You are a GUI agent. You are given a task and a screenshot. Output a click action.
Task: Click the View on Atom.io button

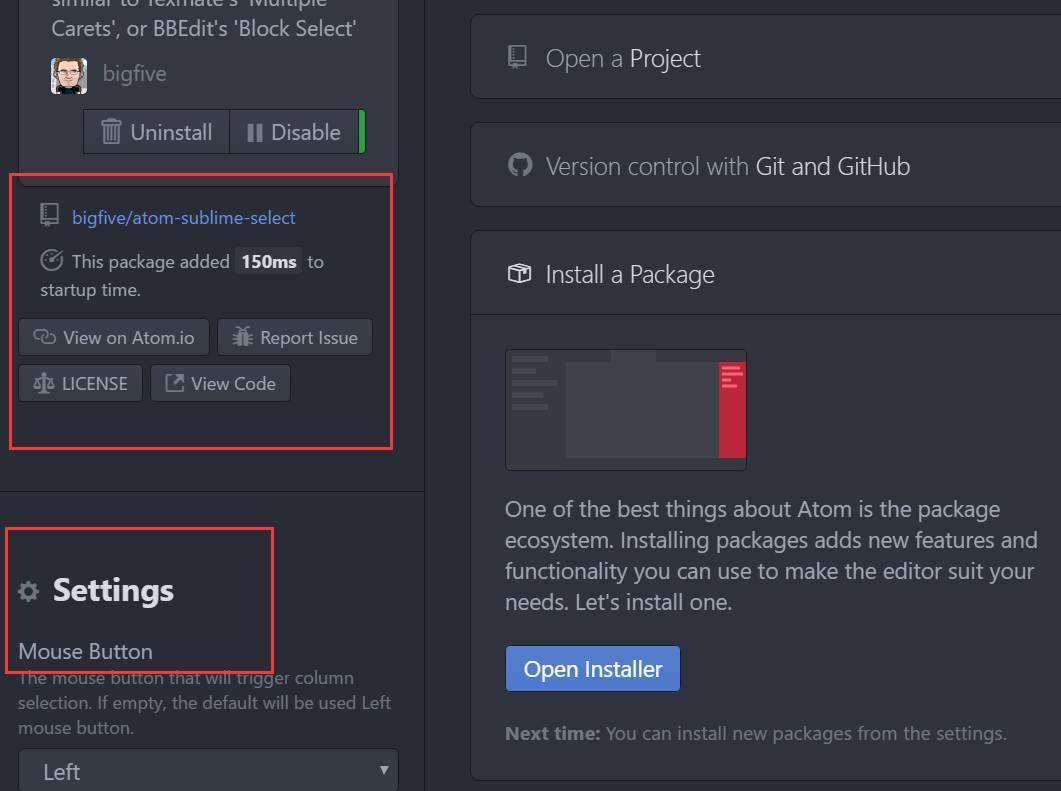[114, 337]
